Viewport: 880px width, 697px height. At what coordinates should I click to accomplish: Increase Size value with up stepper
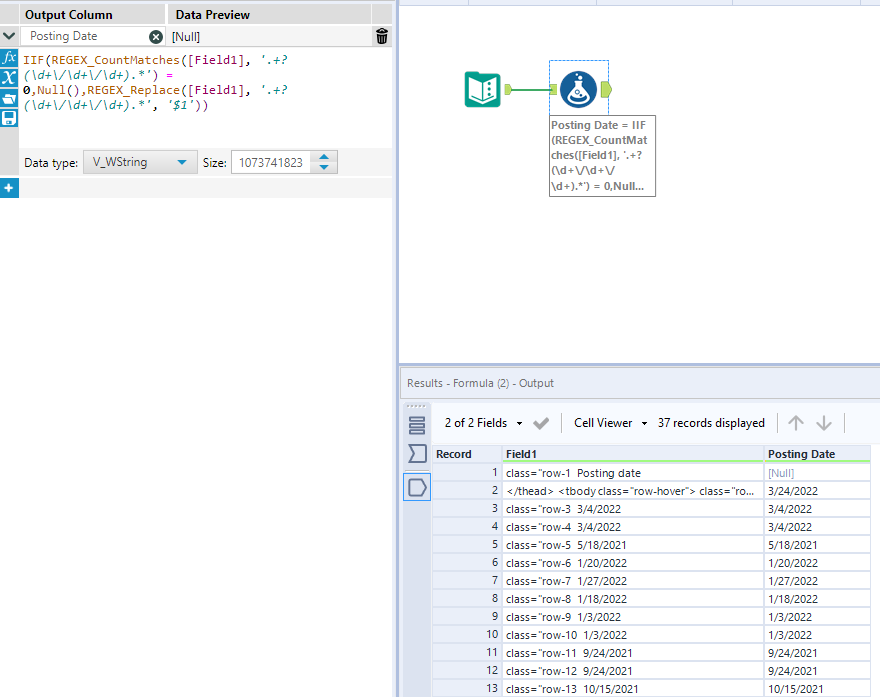[325, 157]
